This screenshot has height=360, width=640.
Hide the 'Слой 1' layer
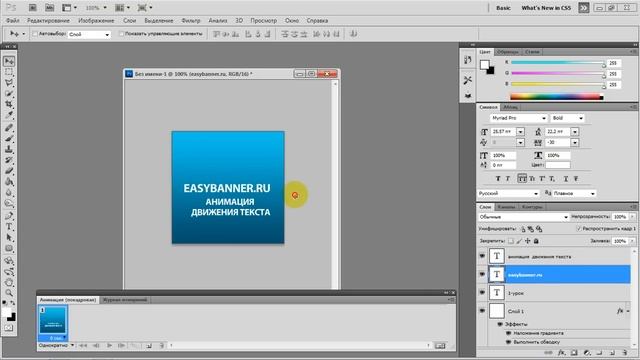(482, 311)
